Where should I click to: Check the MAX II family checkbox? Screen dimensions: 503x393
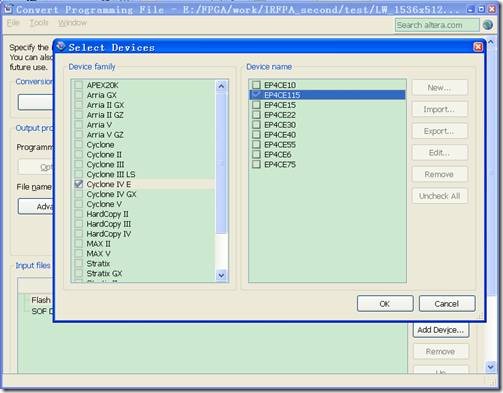[x=79, y=244]
